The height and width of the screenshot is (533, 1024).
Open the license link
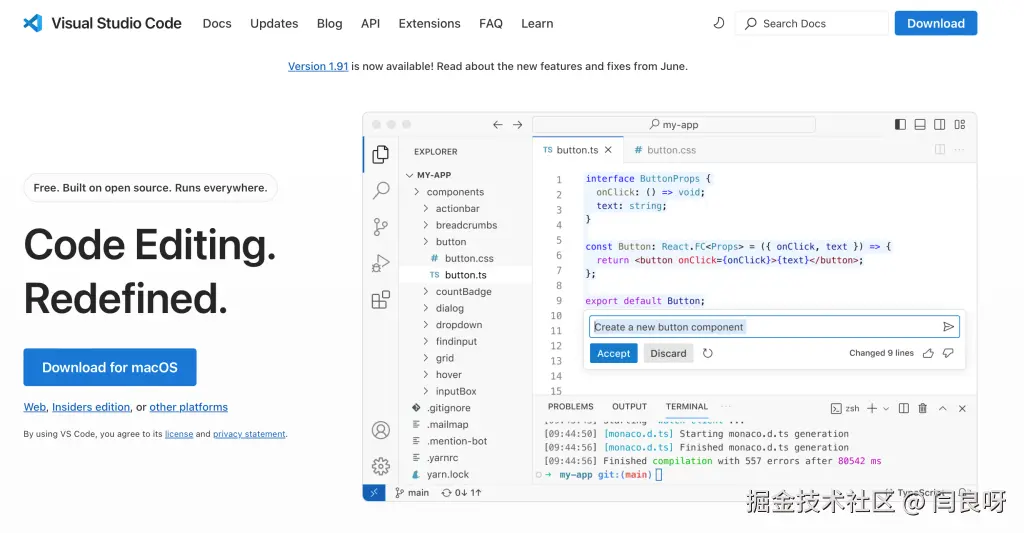pyautogui.click(x=179, y=434)
